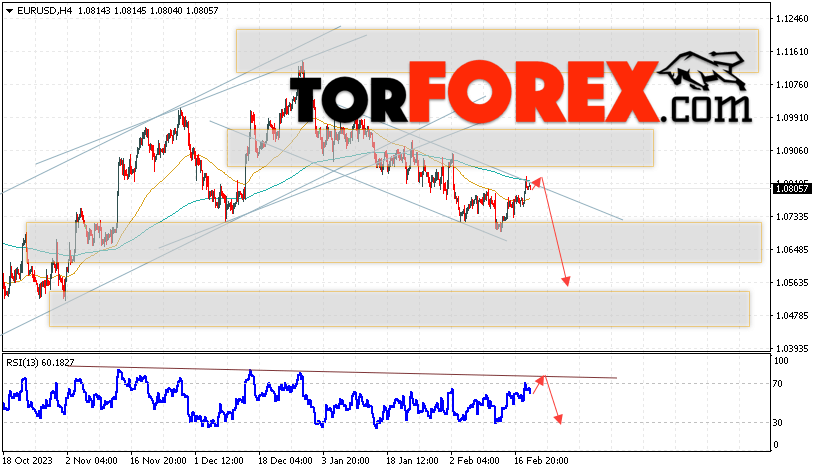Click the 1.11610 price axis label

coord(792,52)
